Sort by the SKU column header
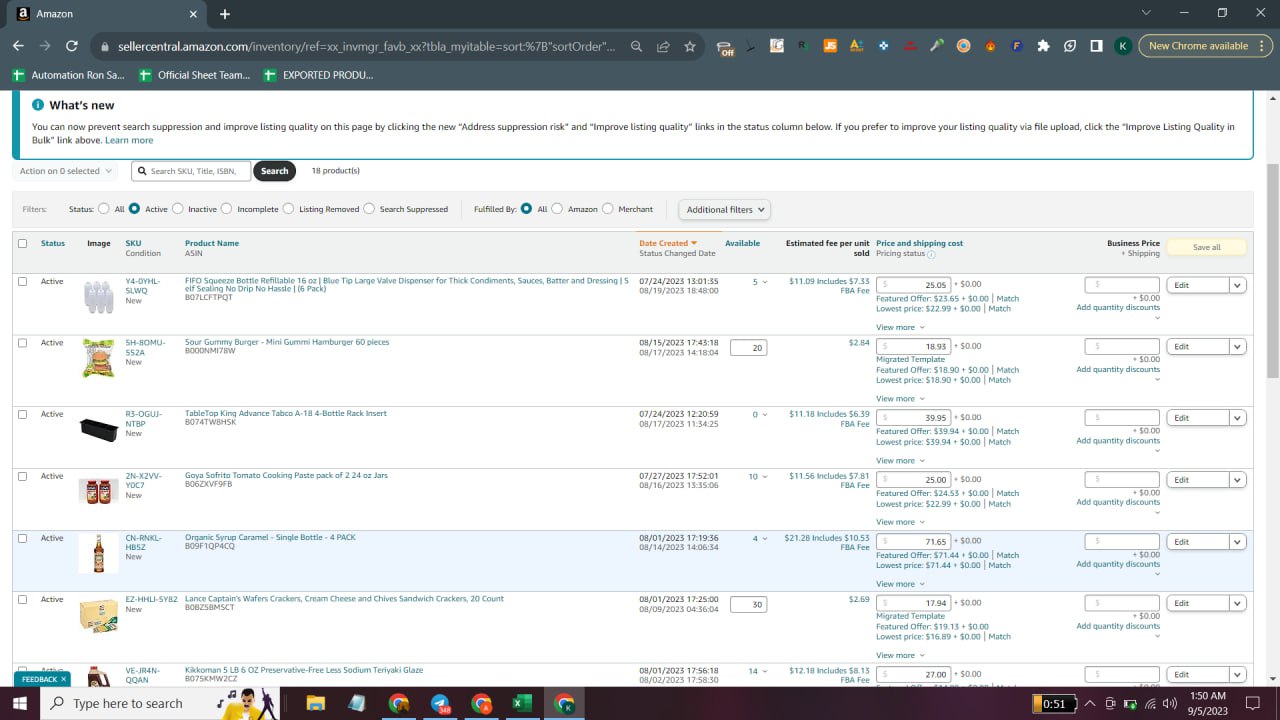This screenshot has height=720, width=1280. click(x=133, y=243)
